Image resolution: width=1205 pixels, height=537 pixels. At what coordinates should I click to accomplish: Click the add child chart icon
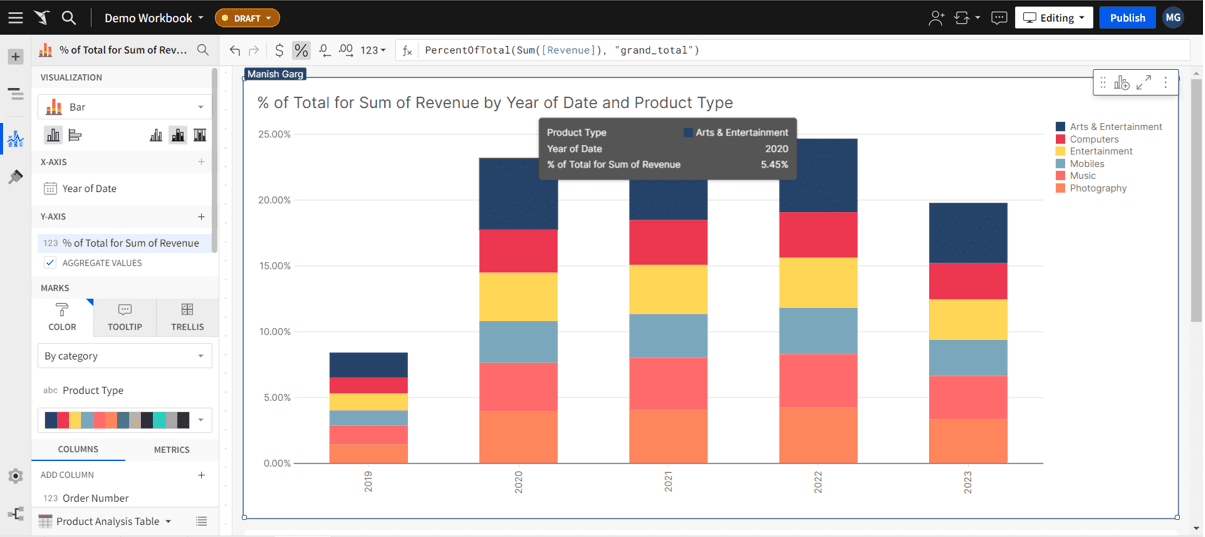coord(1122,83)
